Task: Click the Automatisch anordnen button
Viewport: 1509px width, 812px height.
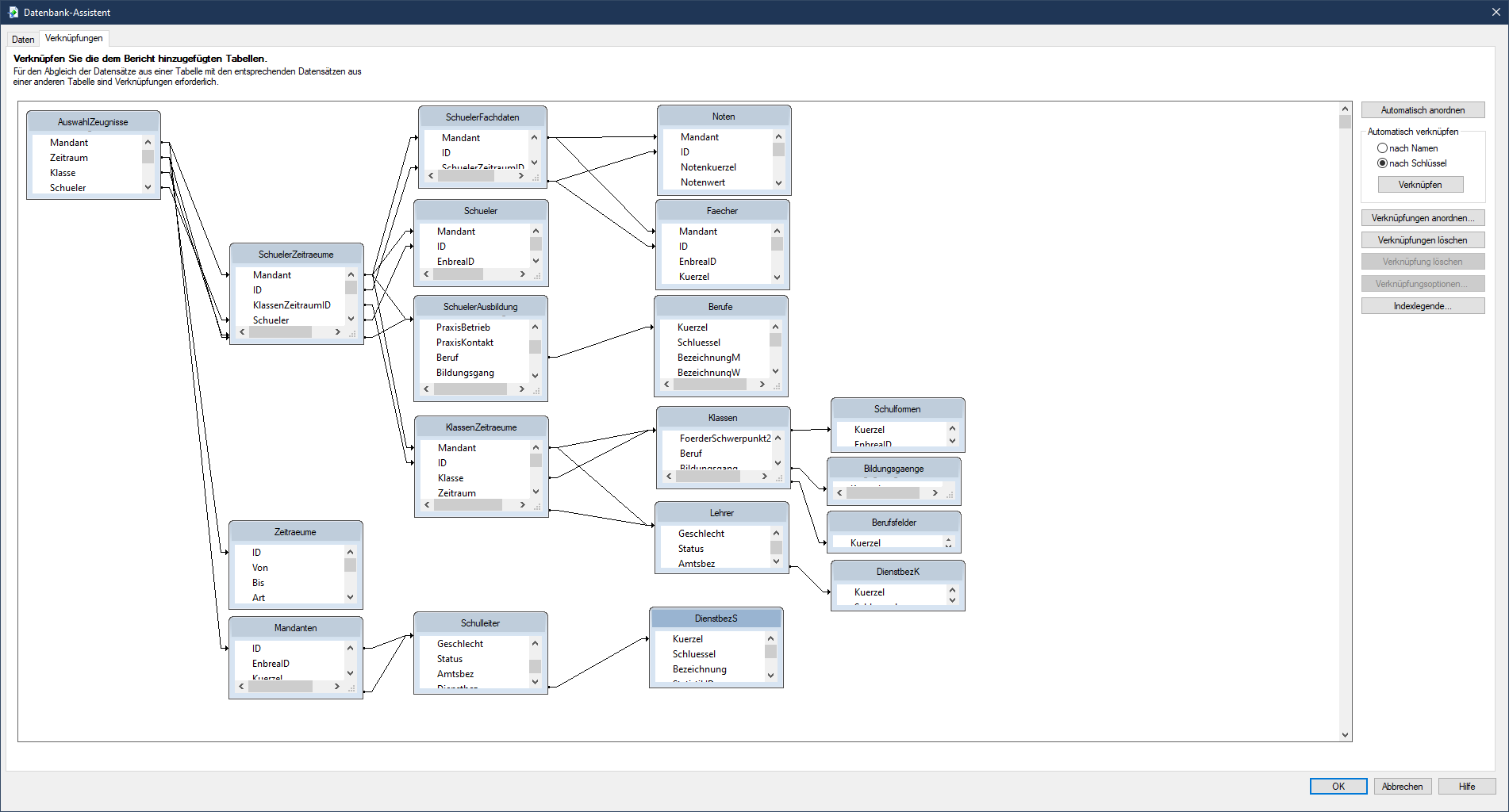Action: [1423, 110]
